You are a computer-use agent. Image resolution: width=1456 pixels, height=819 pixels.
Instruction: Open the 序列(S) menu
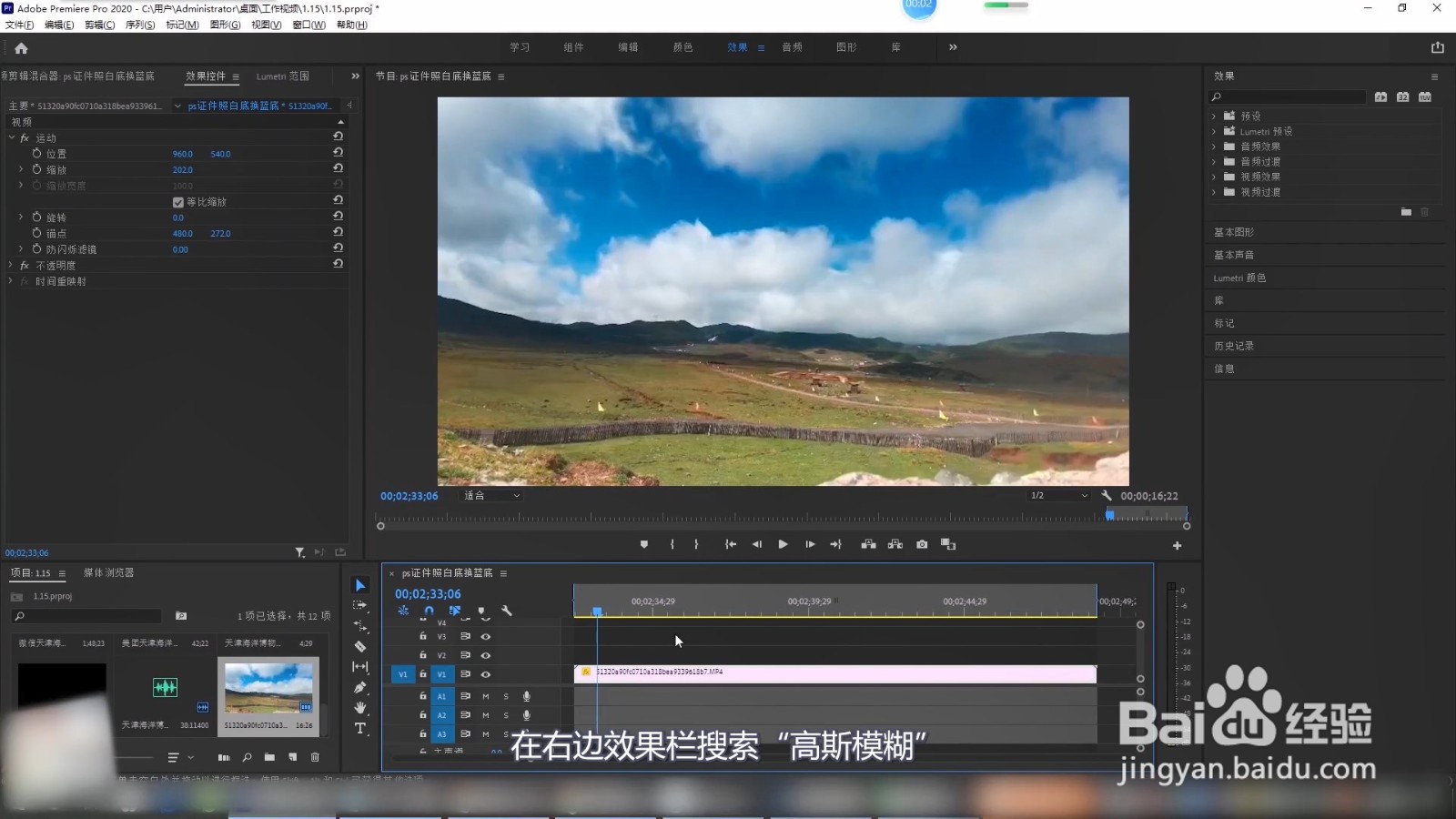click(x=140, y=25)
